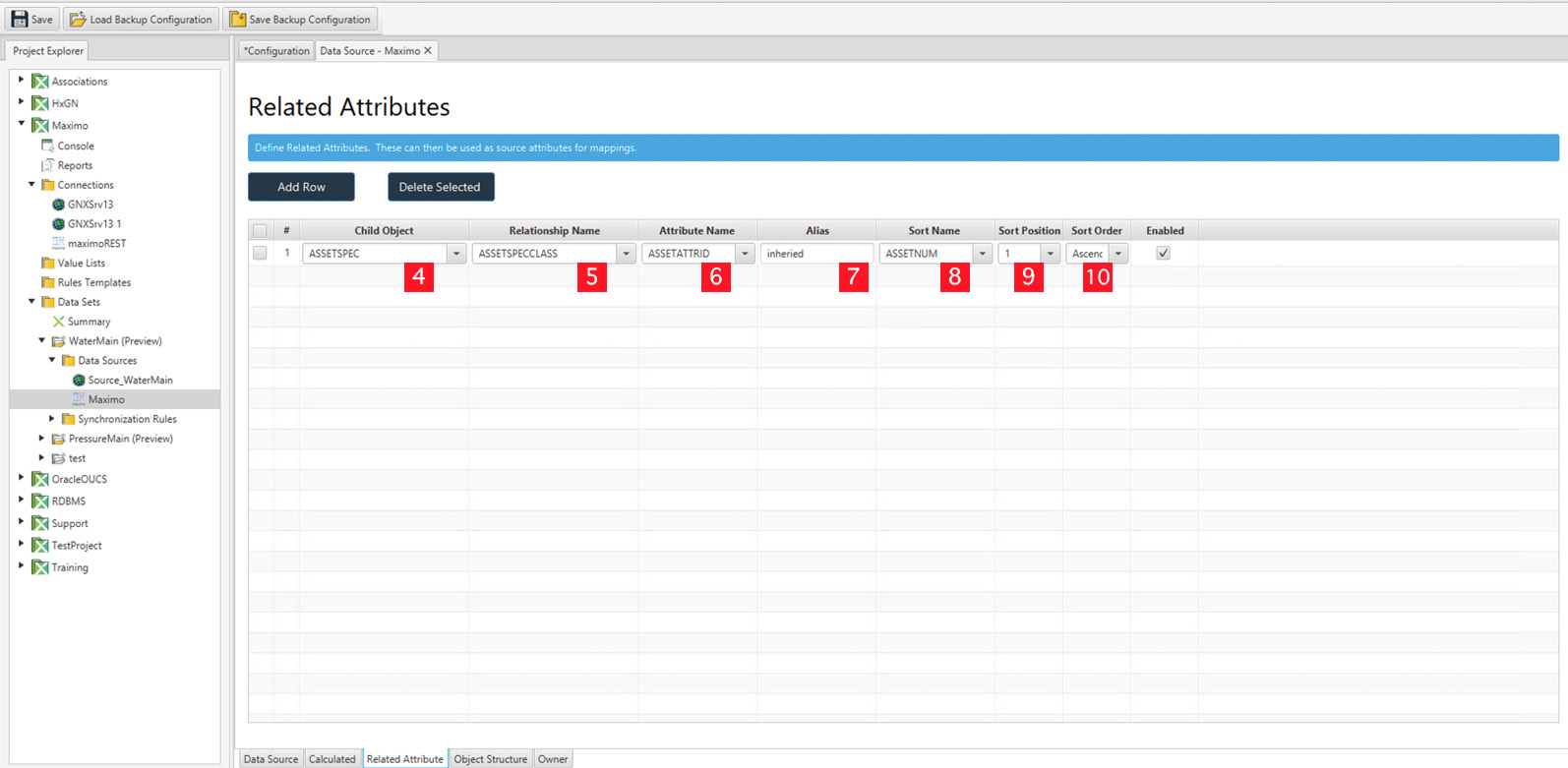
Task: Open the Attribute Name ASSETATTRID dropdown
Action: [x=746, y=254]
